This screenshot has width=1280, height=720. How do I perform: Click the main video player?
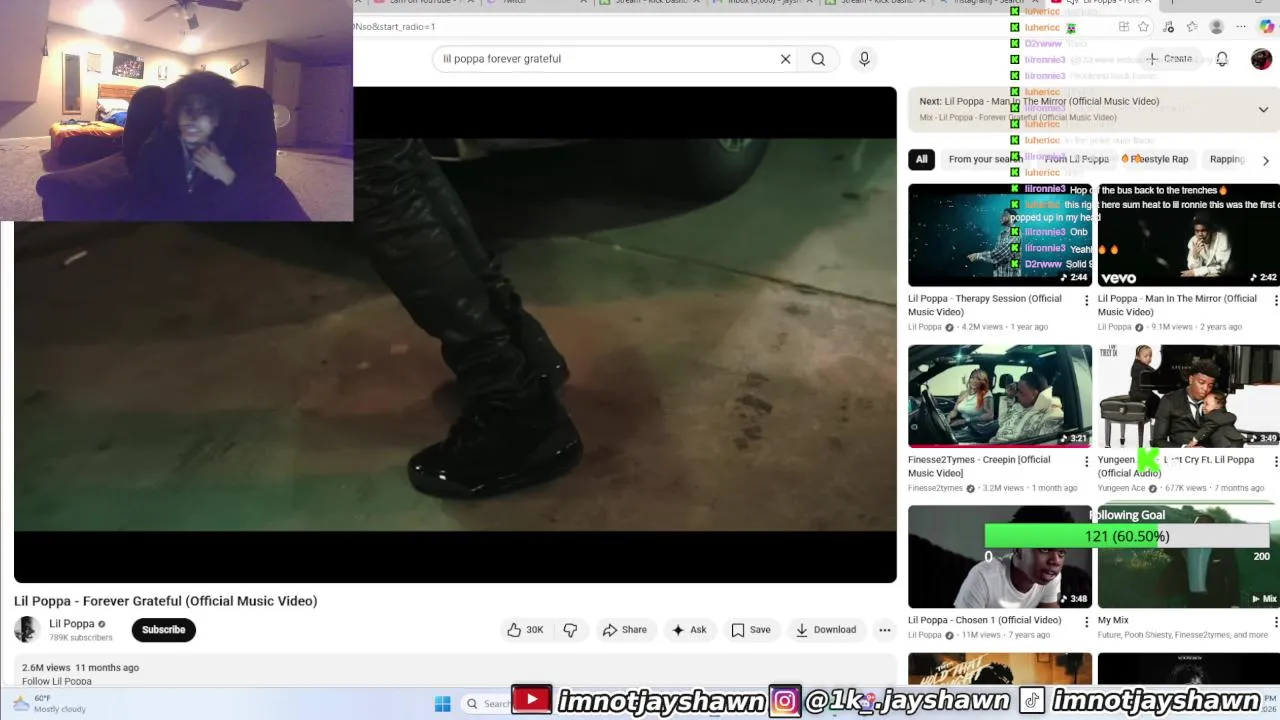[455, 335]
